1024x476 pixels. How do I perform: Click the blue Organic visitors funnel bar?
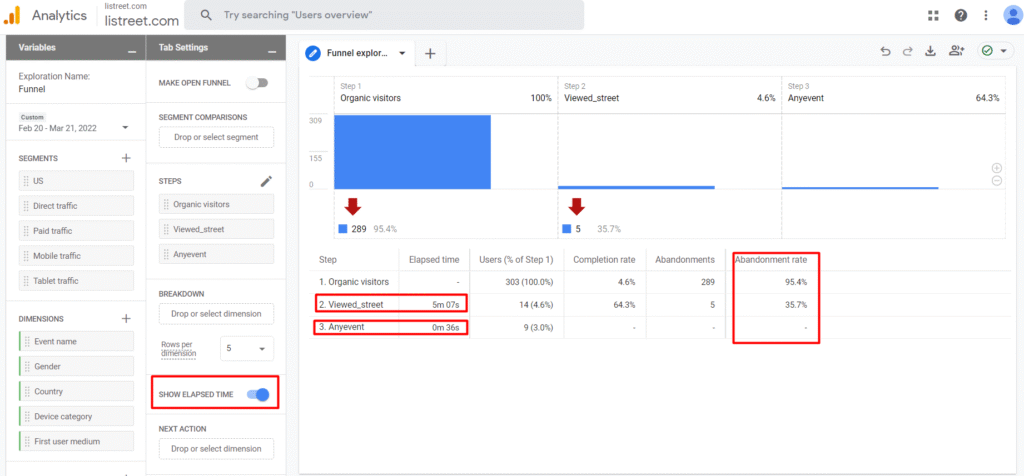[x=412, y=152]
